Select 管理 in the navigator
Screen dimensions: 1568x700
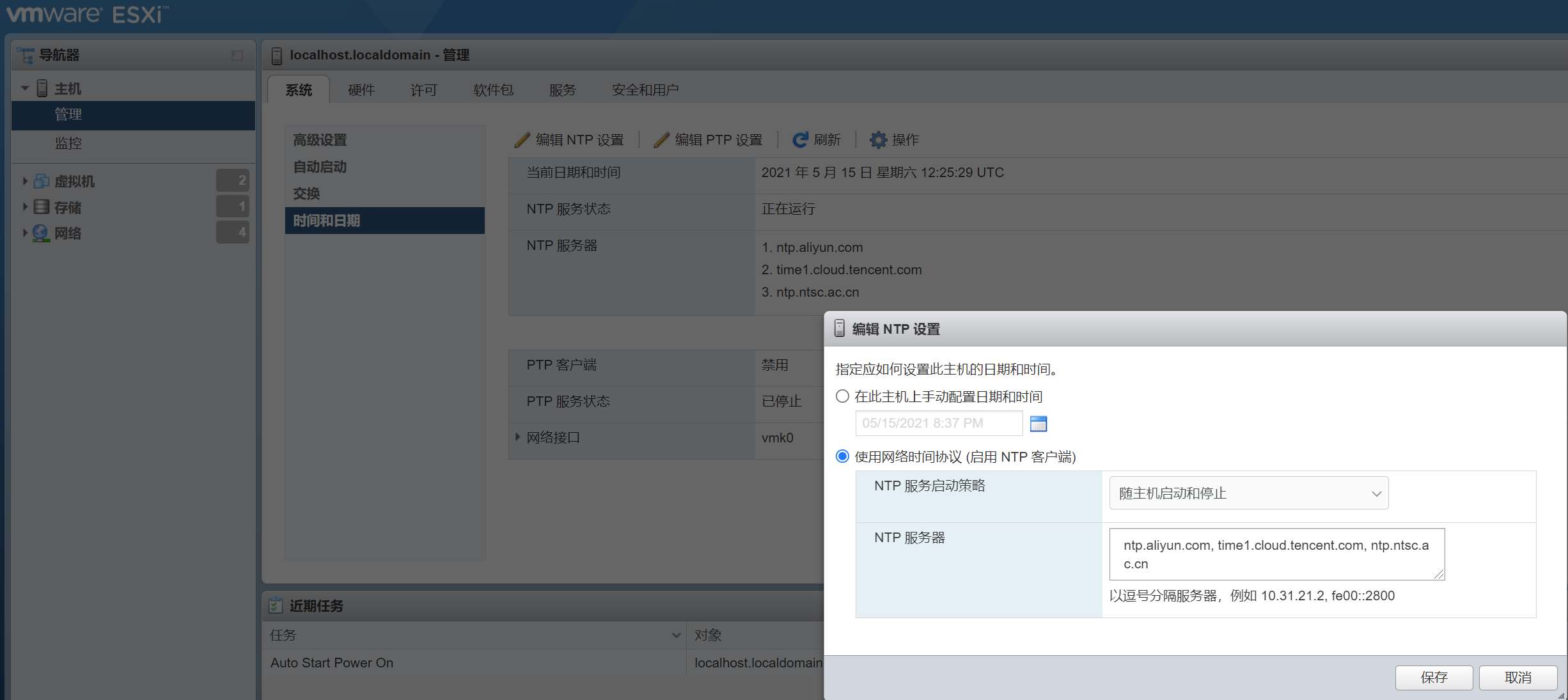click(133, 115)
